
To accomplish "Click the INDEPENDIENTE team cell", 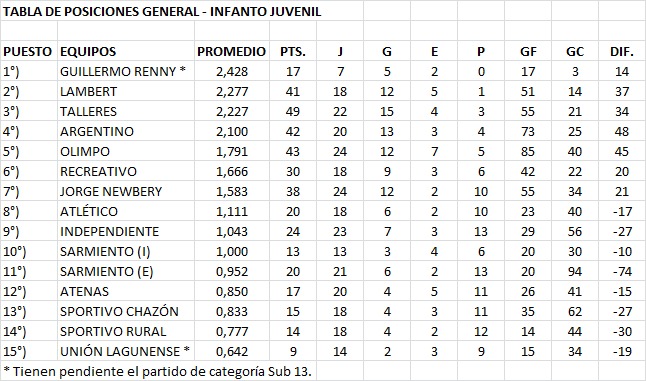I will (x=126, y=231).
